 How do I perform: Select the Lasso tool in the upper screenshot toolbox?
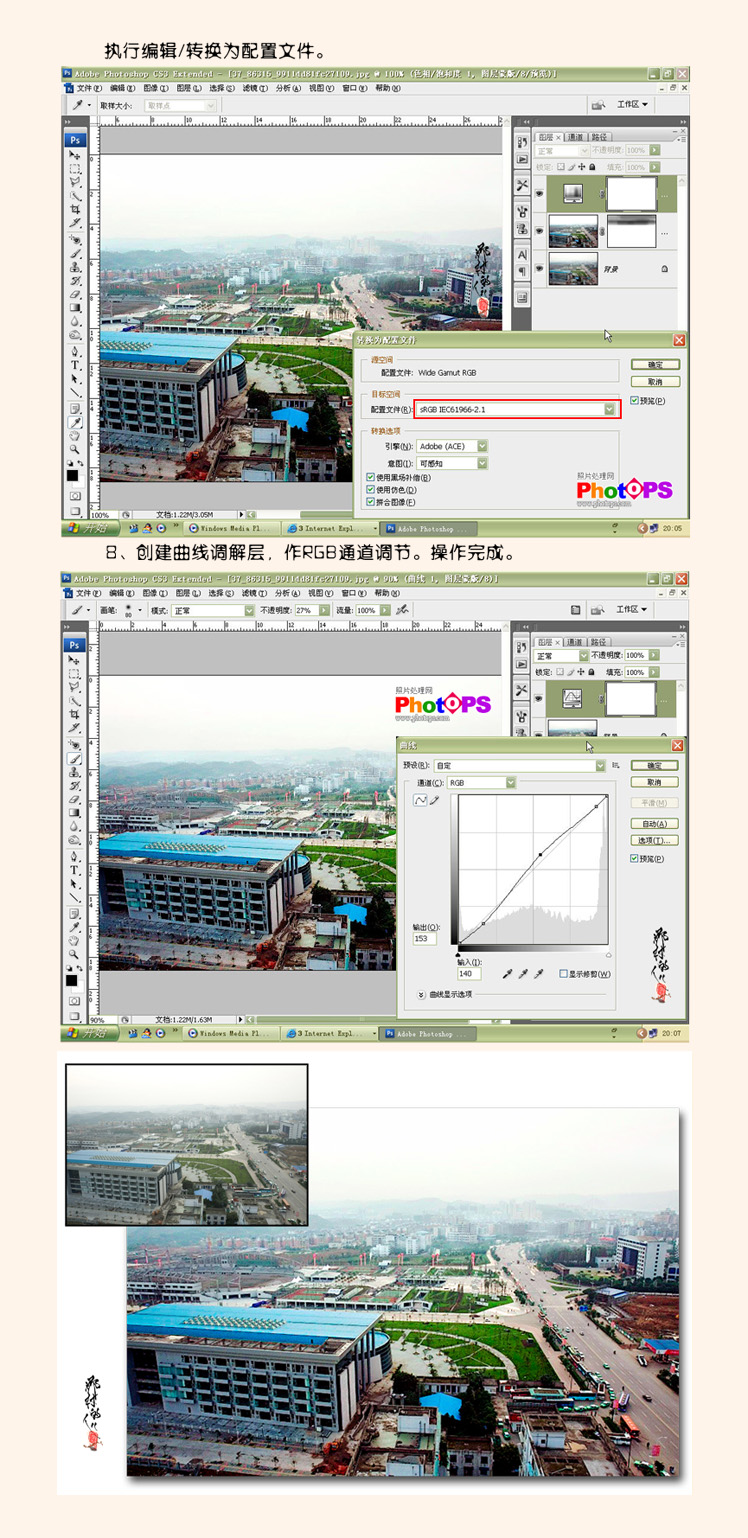(74, 181)
